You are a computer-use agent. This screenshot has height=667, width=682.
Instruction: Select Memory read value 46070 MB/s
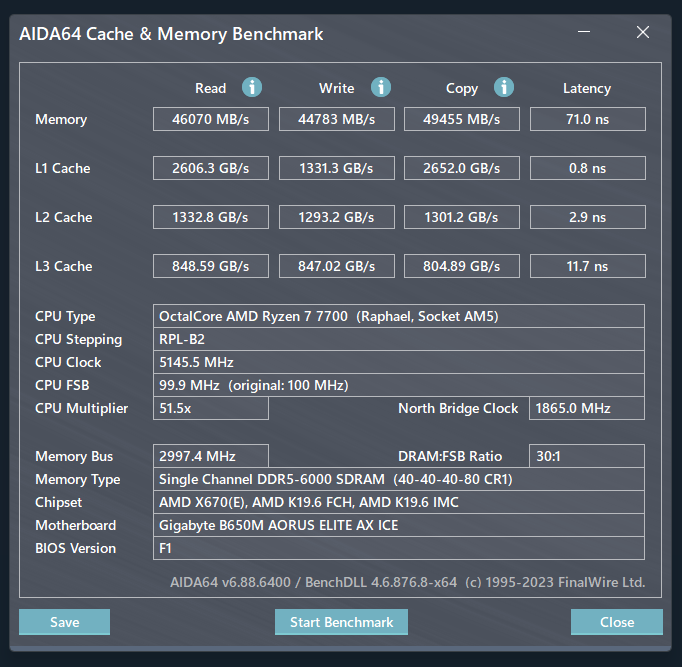coord(211,119)
